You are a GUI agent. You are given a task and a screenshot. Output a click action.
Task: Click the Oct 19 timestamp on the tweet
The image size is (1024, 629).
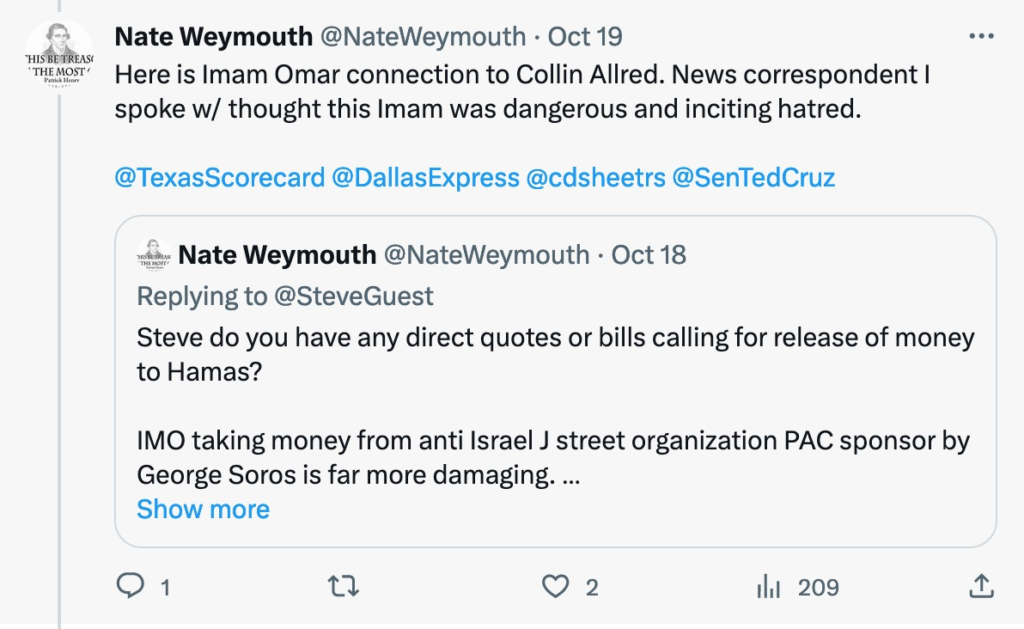pos(584,35)
